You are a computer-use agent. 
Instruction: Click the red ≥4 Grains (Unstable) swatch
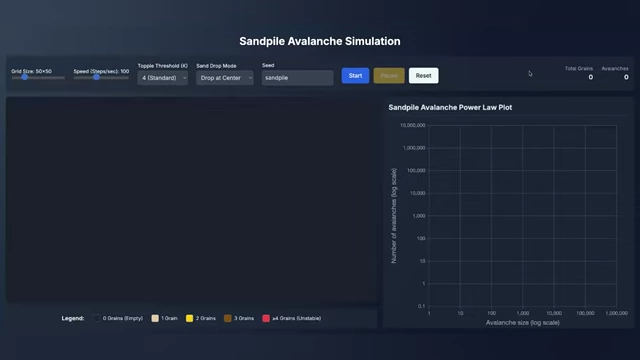click(266, 318)
